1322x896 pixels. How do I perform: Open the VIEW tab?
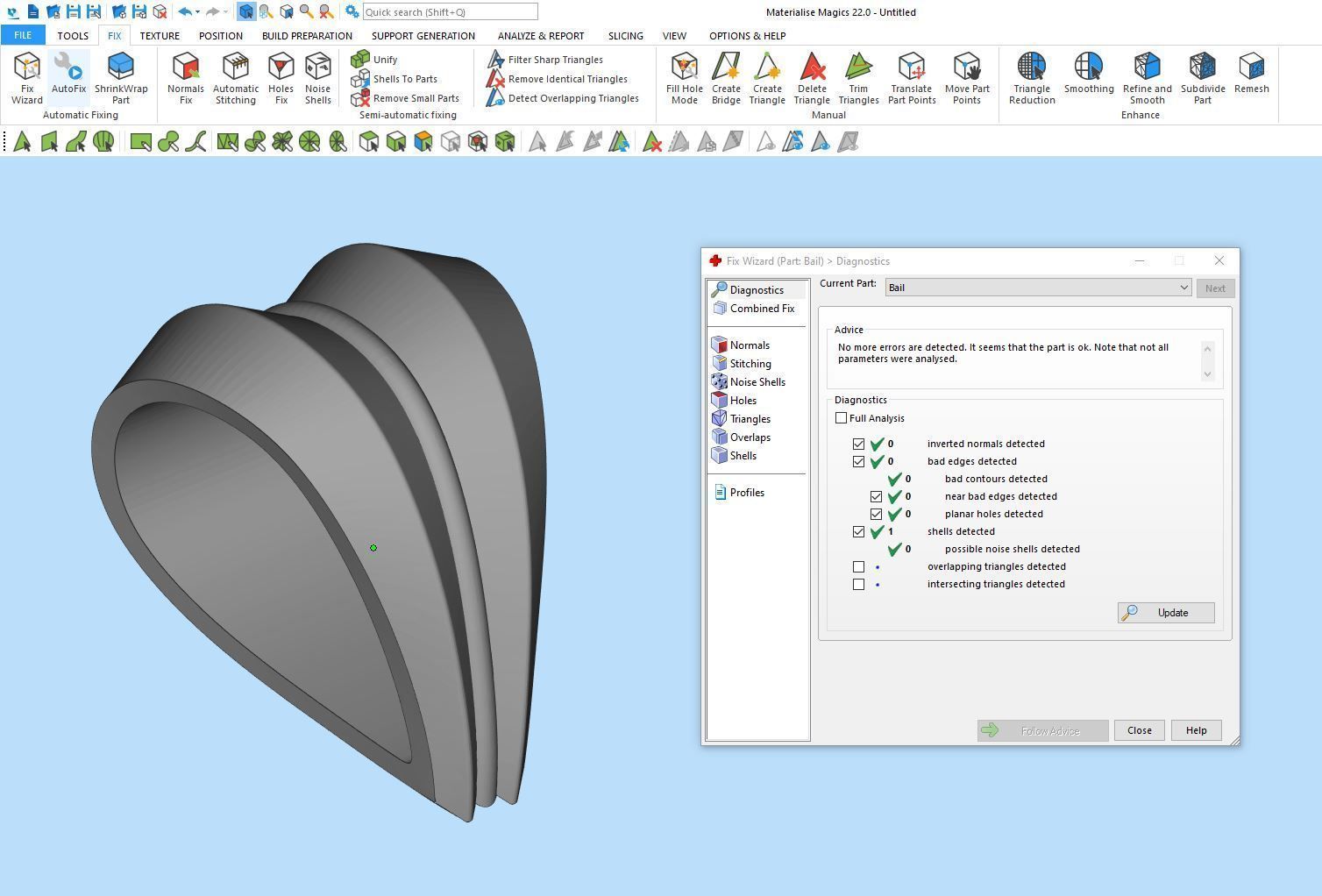[674, 36]
